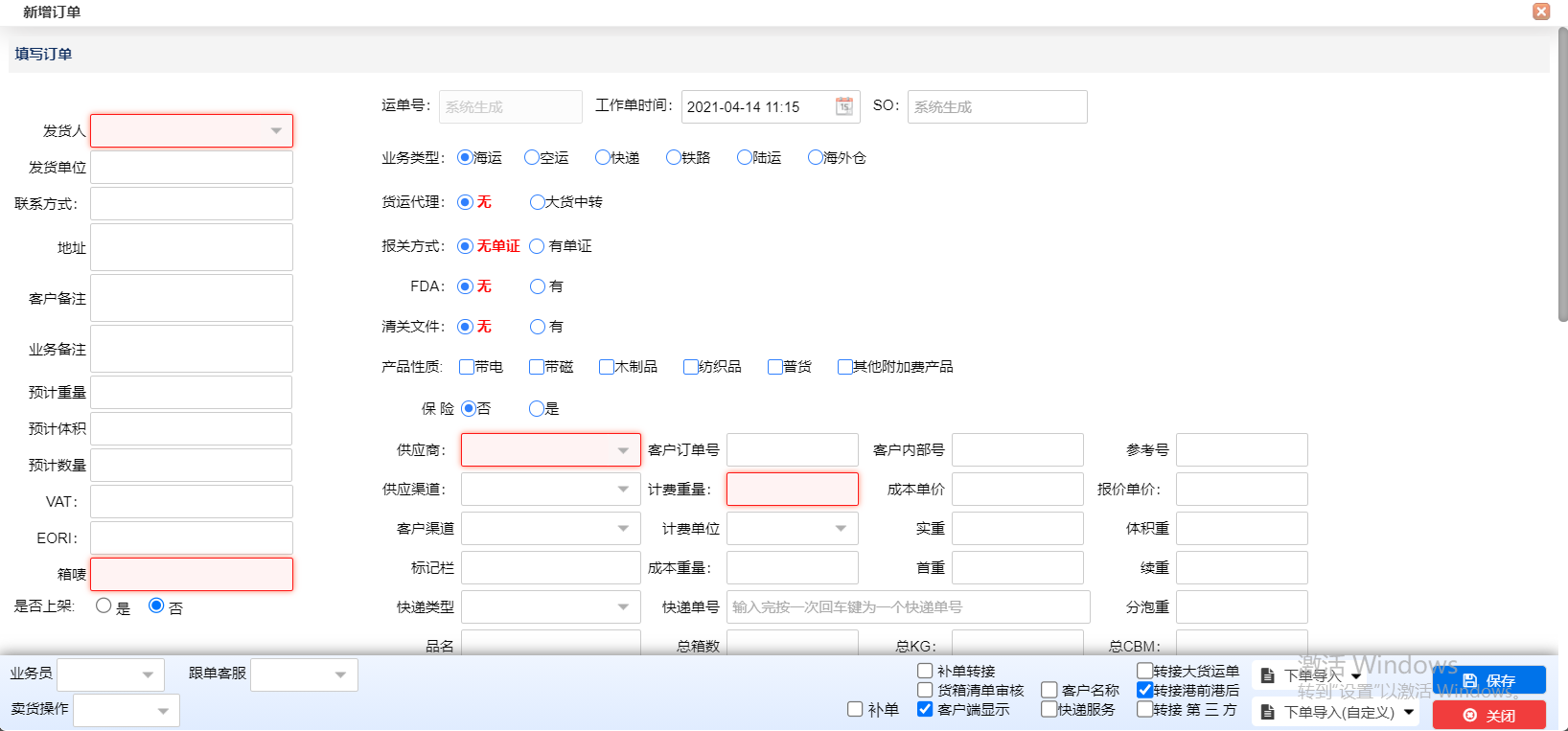Expand the 供应商 dropdown
Viewport: 1568px width, 731px height.
(551, 449)
